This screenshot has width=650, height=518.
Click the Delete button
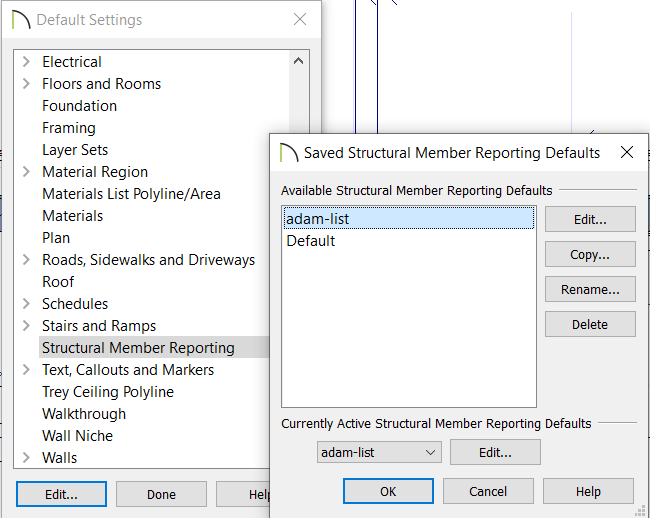click(590, 324)
